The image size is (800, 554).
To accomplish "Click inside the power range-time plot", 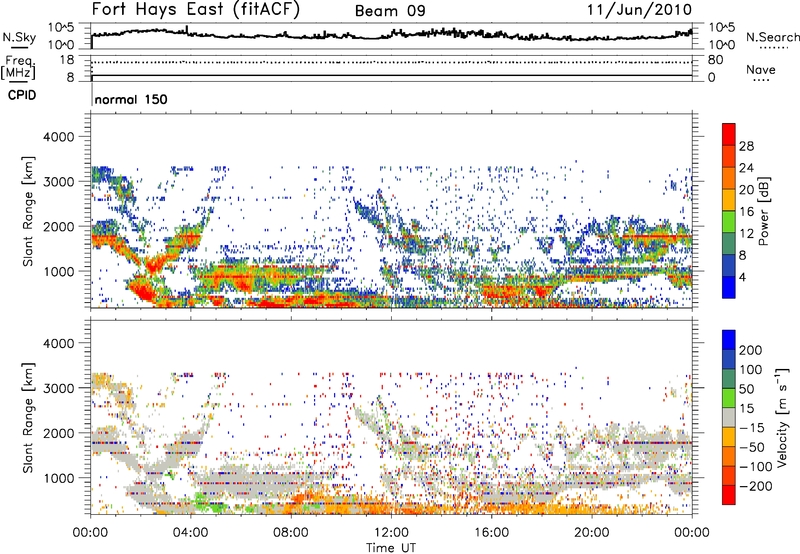I will pyautogui.click(x=391, y=211).
